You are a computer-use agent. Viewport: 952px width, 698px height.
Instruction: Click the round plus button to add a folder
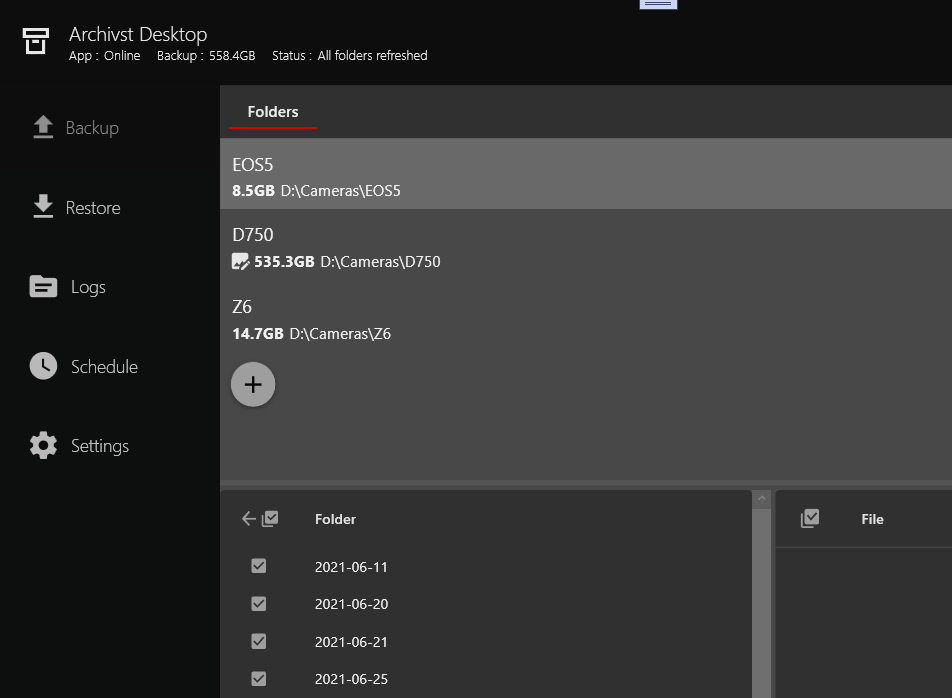pos(253,385)
